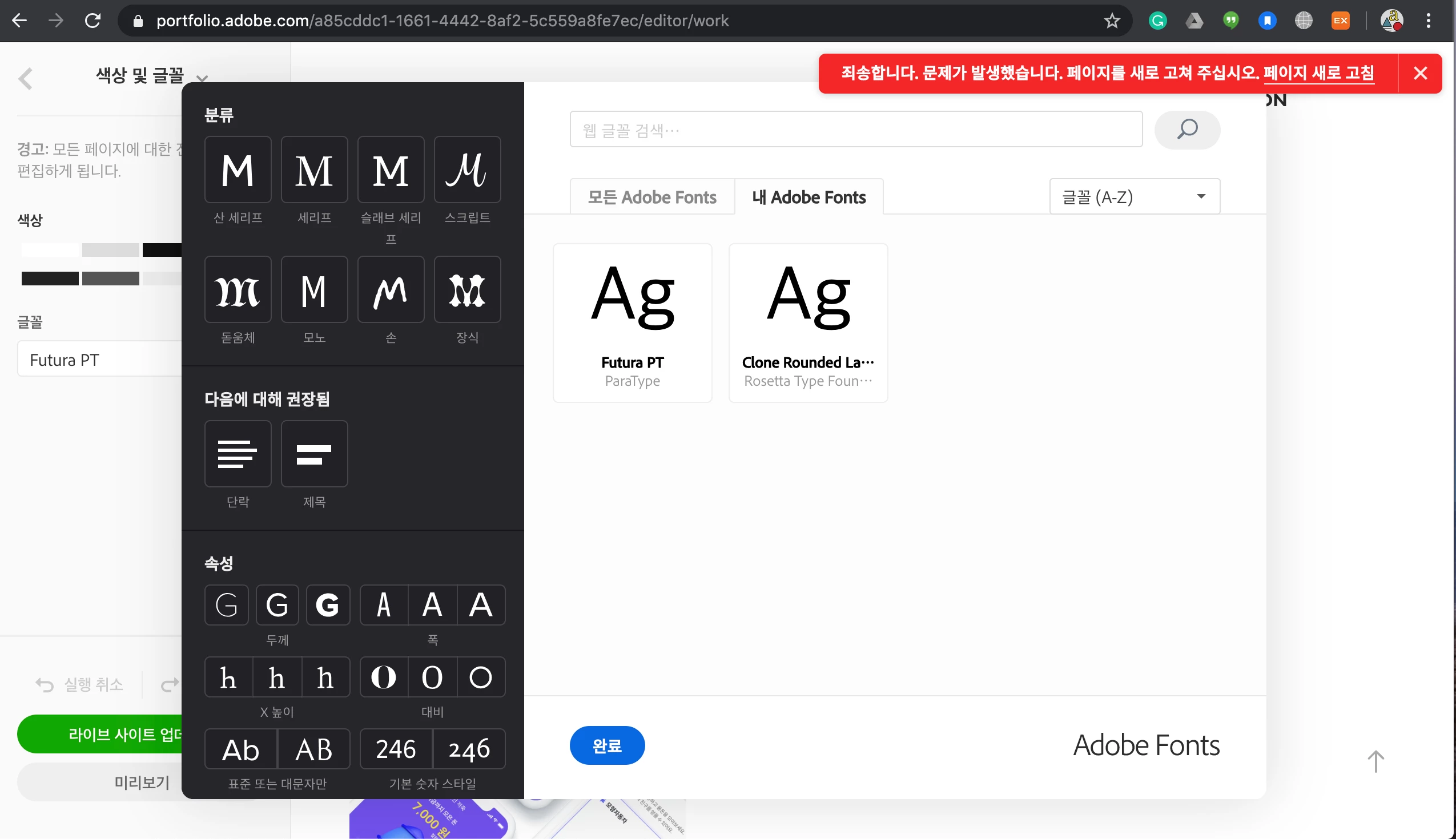Choose the Blackletter classification filter
This screenshot has height=839, width=1456.
(238, 290)
